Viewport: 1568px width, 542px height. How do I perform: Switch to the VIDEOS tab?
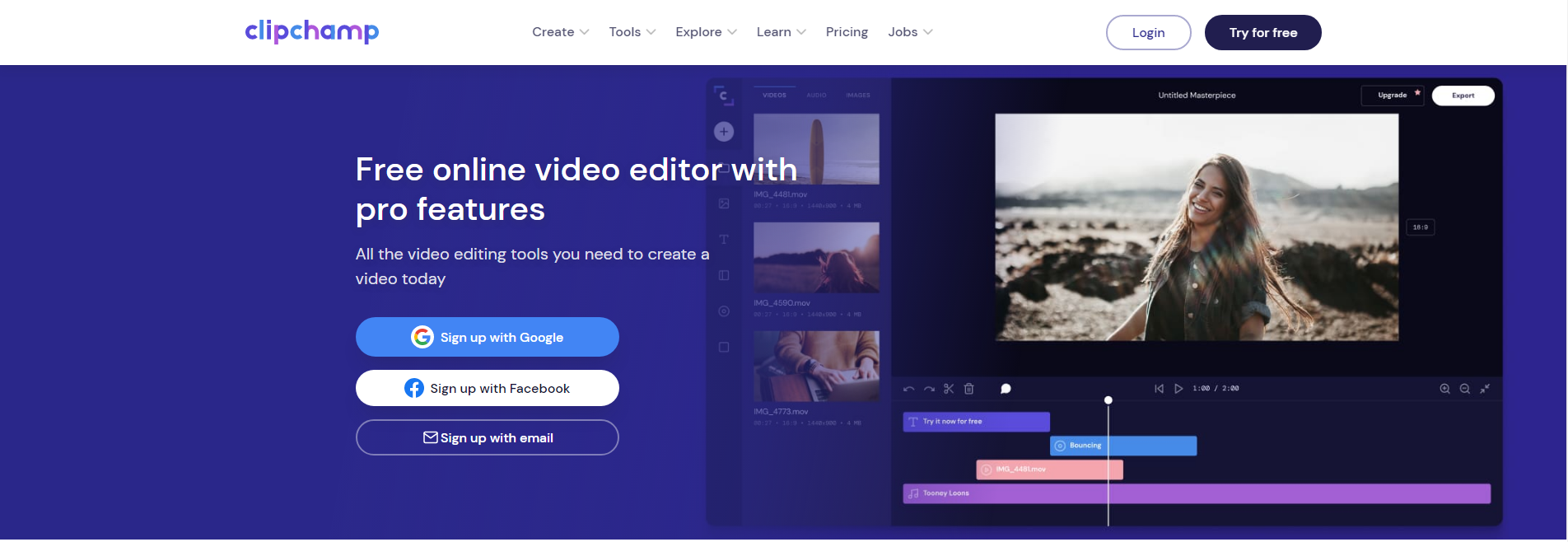[774, 95]
